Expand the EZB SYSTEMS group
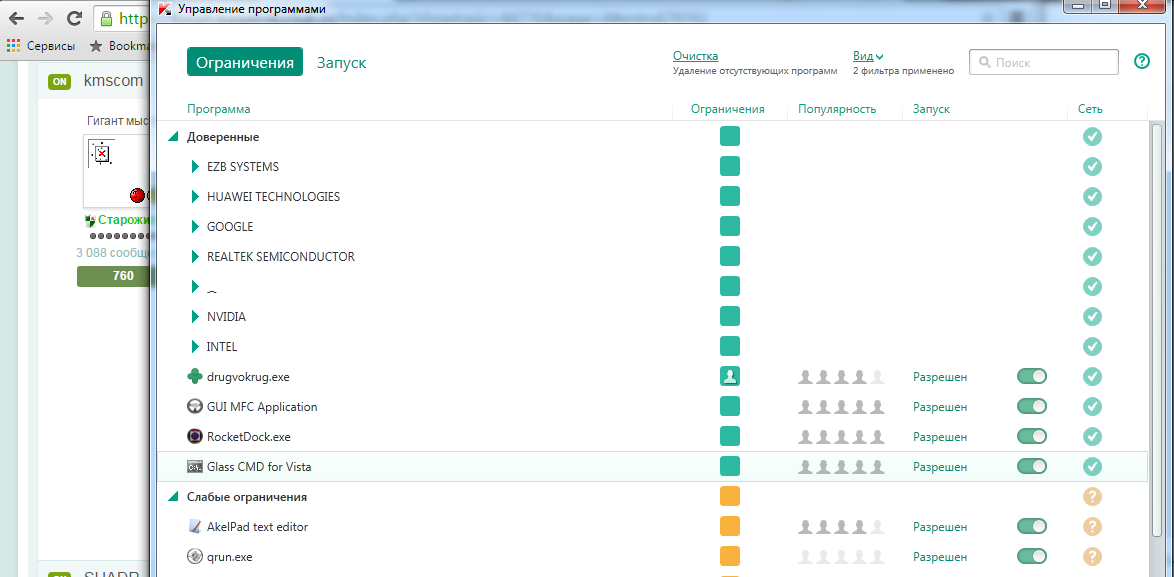This screenshot has width=1174, height=577. point(196,167)
